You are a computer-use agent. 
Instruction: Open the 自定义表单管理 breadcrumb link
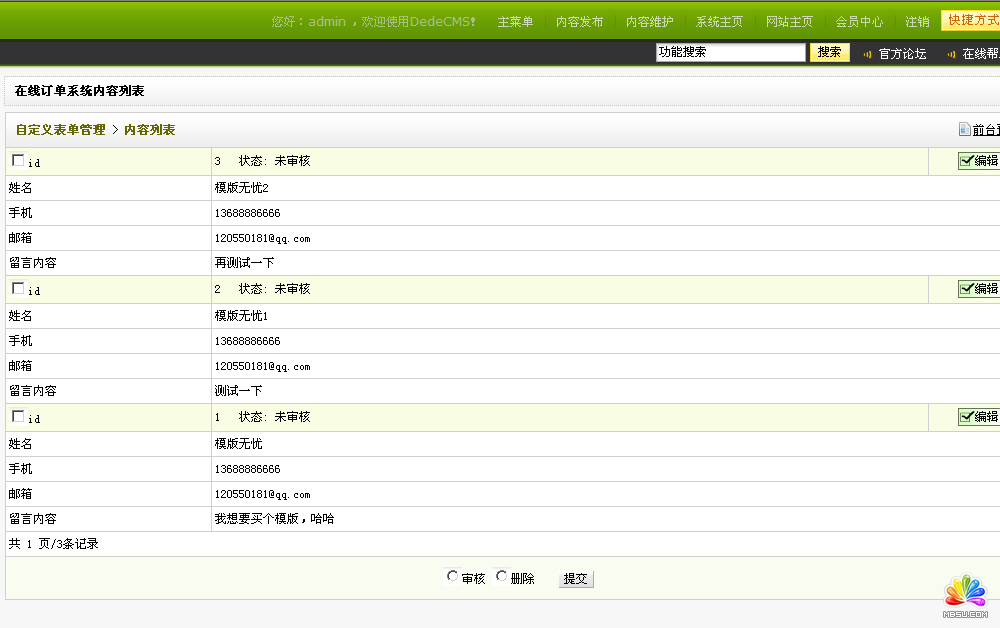click(x=60, y=130)
